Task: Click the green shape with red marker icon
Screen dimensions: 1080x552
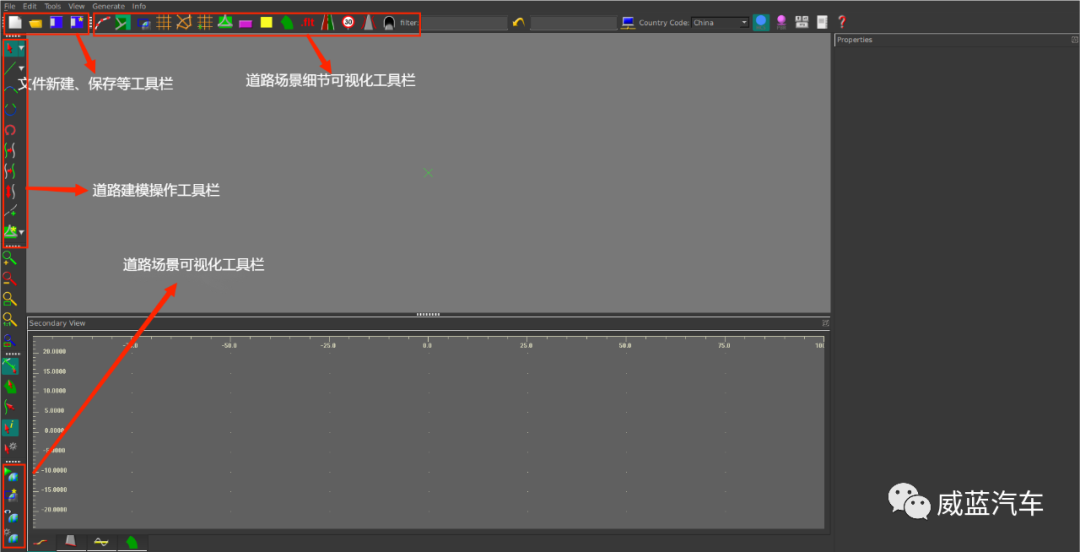Action: [10, 387]
